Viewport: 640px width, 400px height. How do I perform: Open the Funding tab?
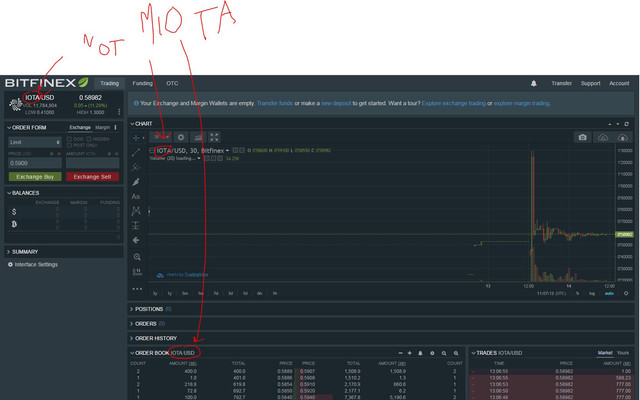142,83
